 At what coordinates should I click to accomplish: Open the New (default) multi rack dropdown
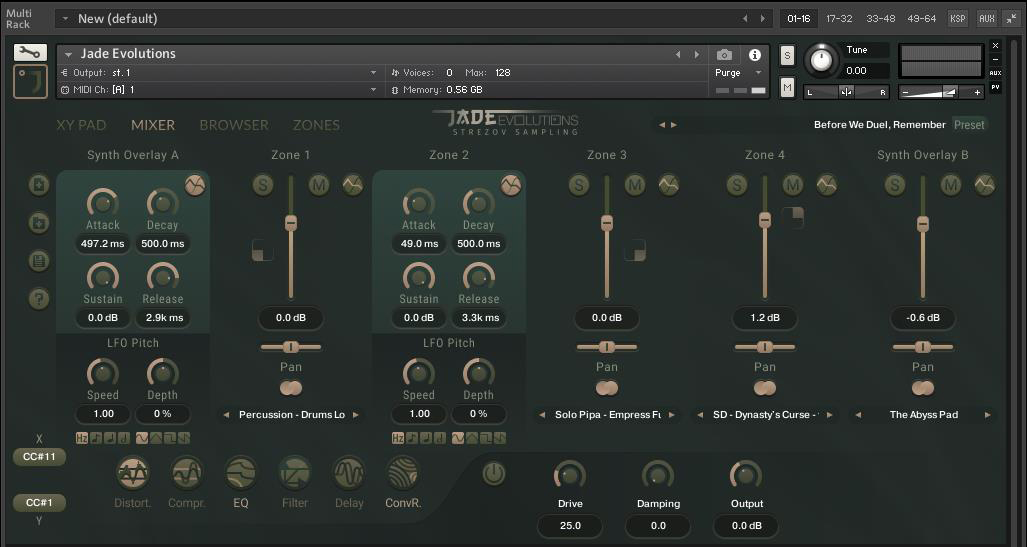pyautogui.click(x=65, y=19)
